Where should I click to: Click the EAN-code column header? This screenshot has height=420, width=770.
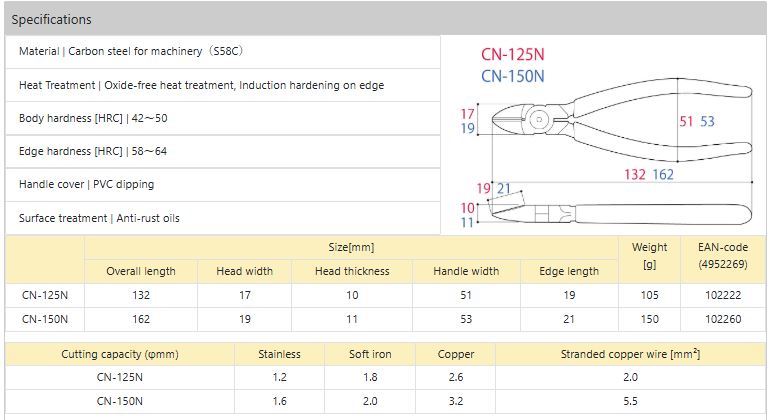[722, 256]
